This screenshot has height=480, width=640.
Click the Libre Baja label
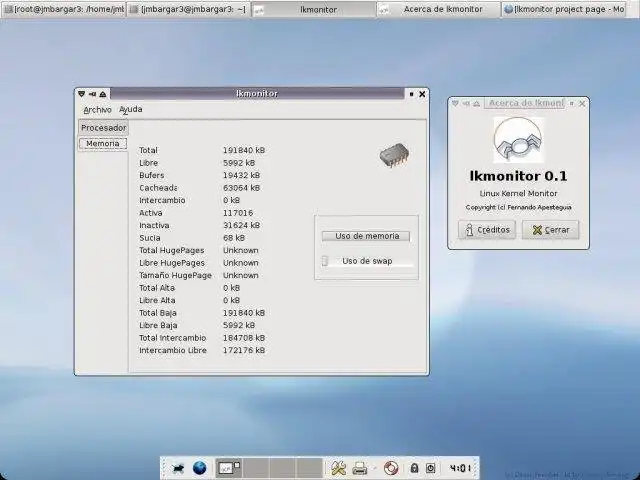[158, 325]
